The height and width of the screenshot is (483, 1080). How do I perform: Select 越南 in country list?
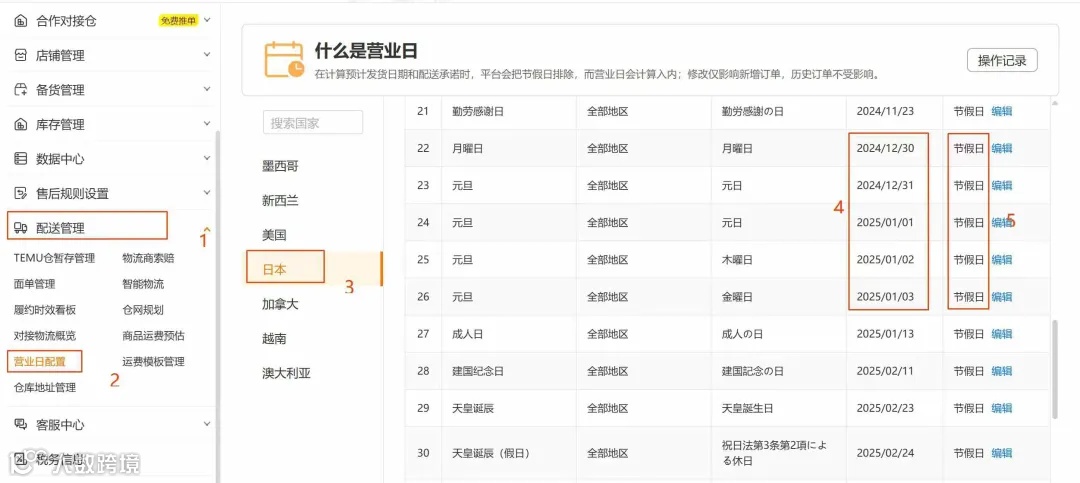coord(274,338)
